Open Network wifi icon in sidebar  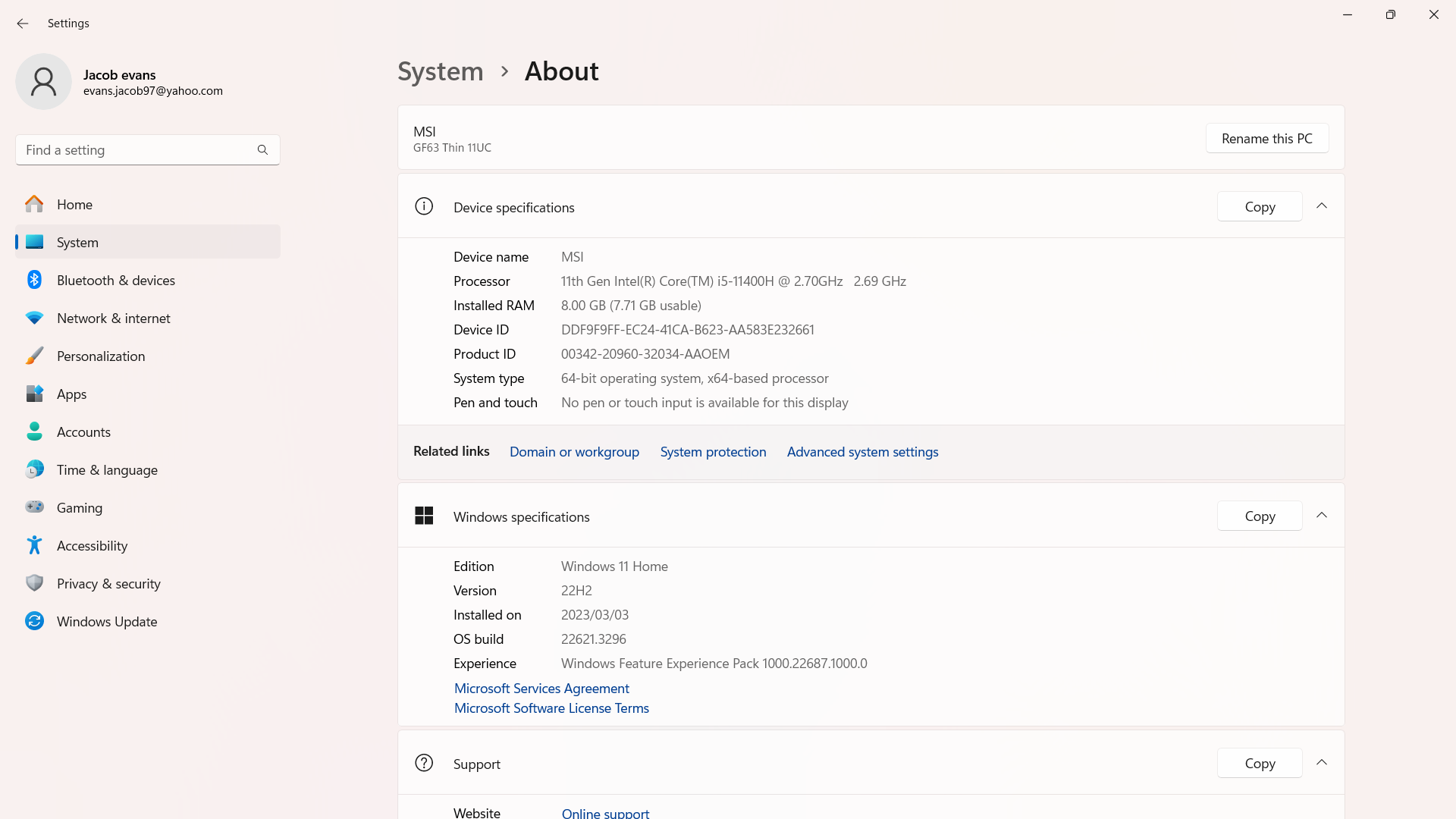[x=34, y=318]
